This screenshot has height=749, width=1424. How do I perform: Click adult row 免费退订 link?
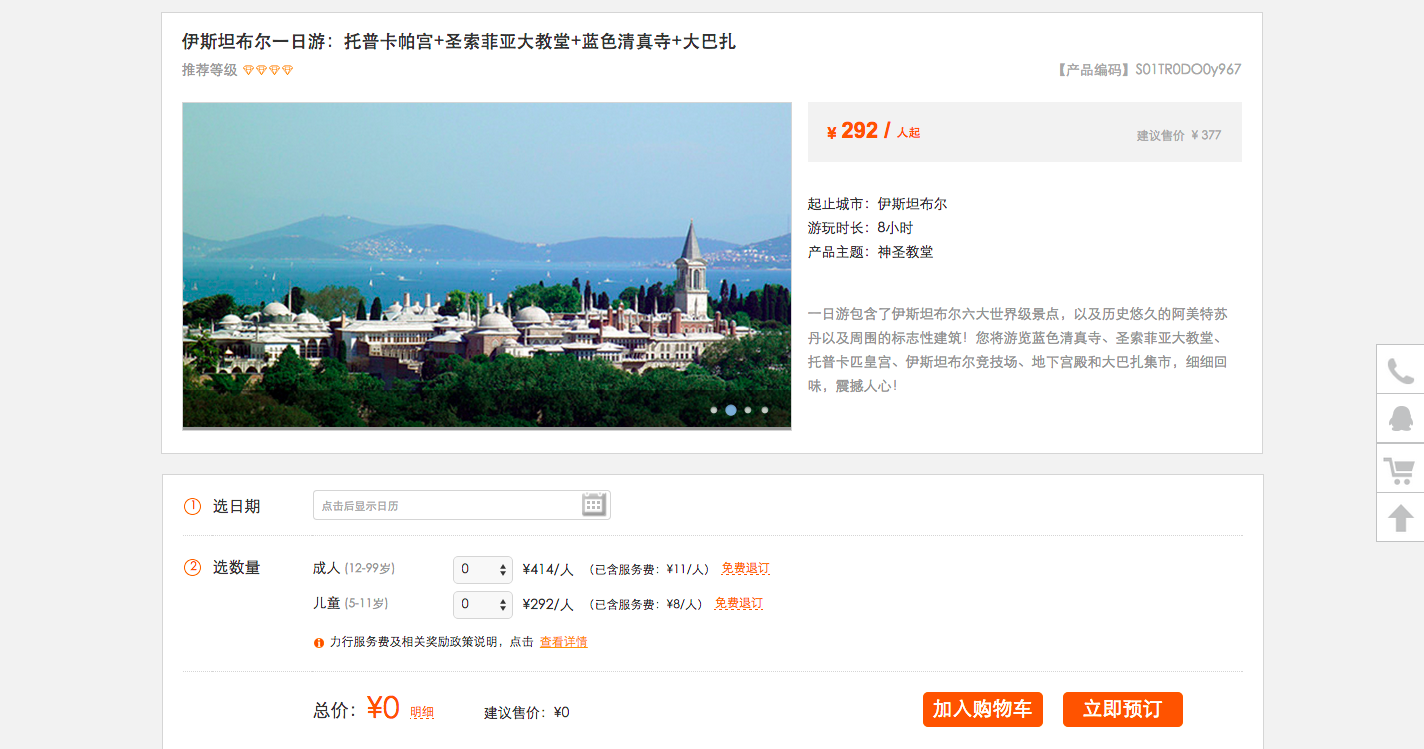pos(746,569)
